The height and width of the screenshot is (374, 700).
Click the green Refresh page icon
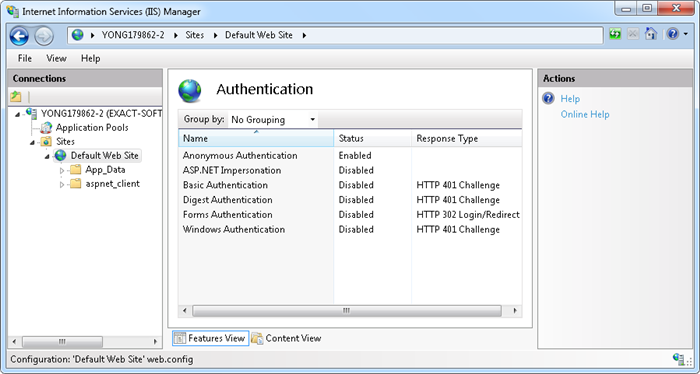616,34
